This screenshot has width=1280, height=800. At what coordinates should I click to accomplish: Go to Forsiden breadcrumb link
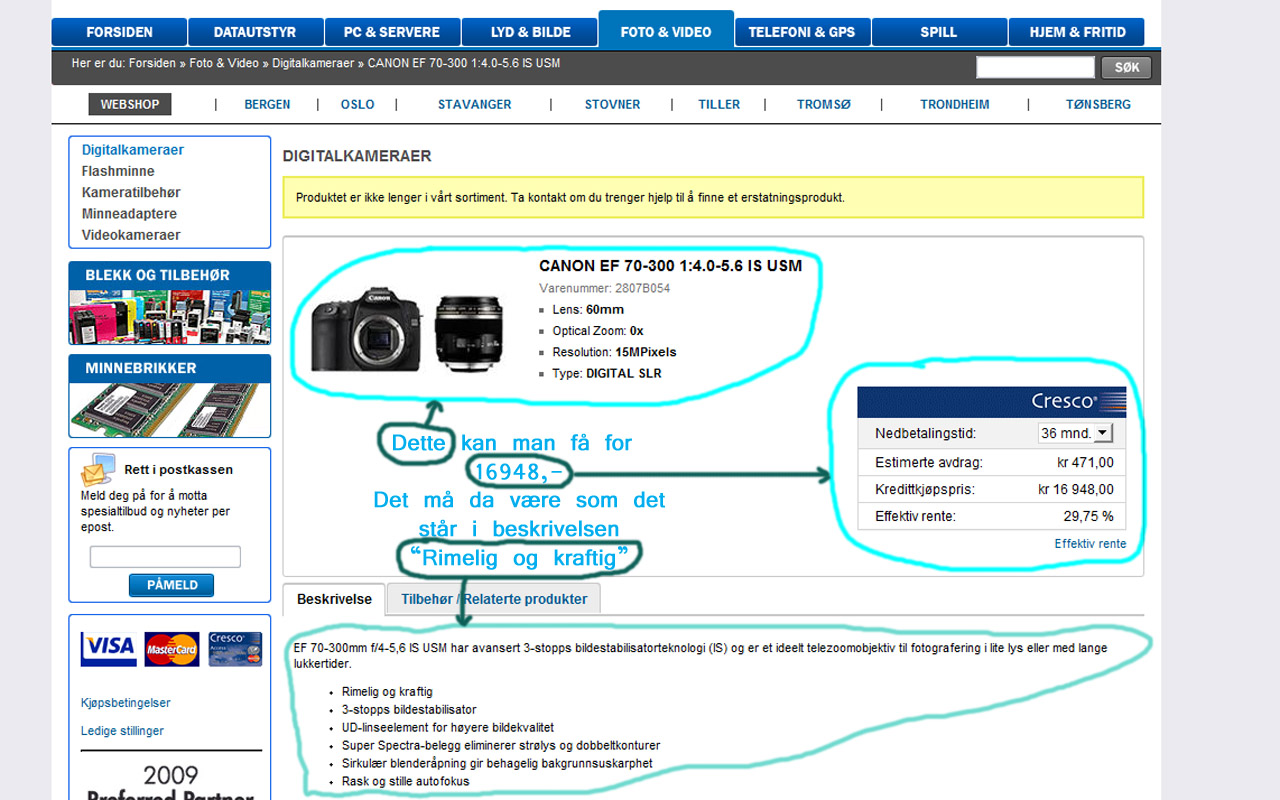click(151, 63)
